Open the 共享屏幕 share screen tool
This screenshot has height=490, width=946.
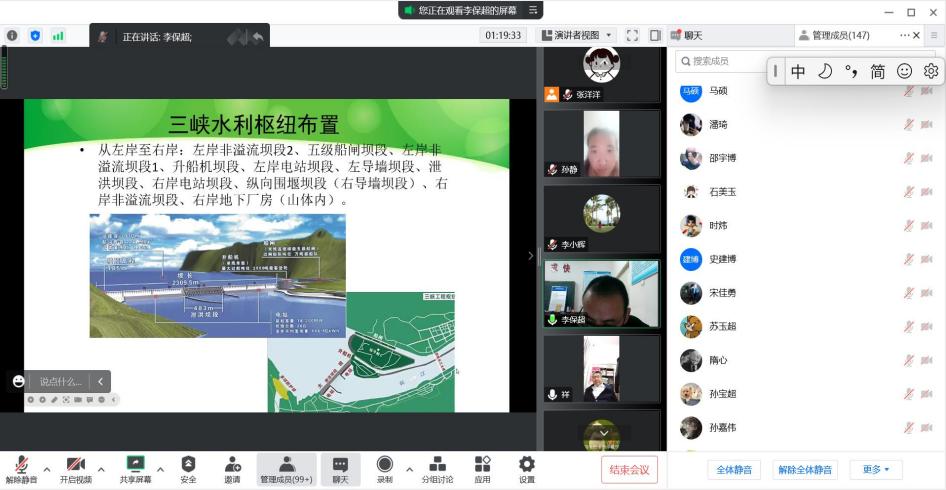pos(135,466)
